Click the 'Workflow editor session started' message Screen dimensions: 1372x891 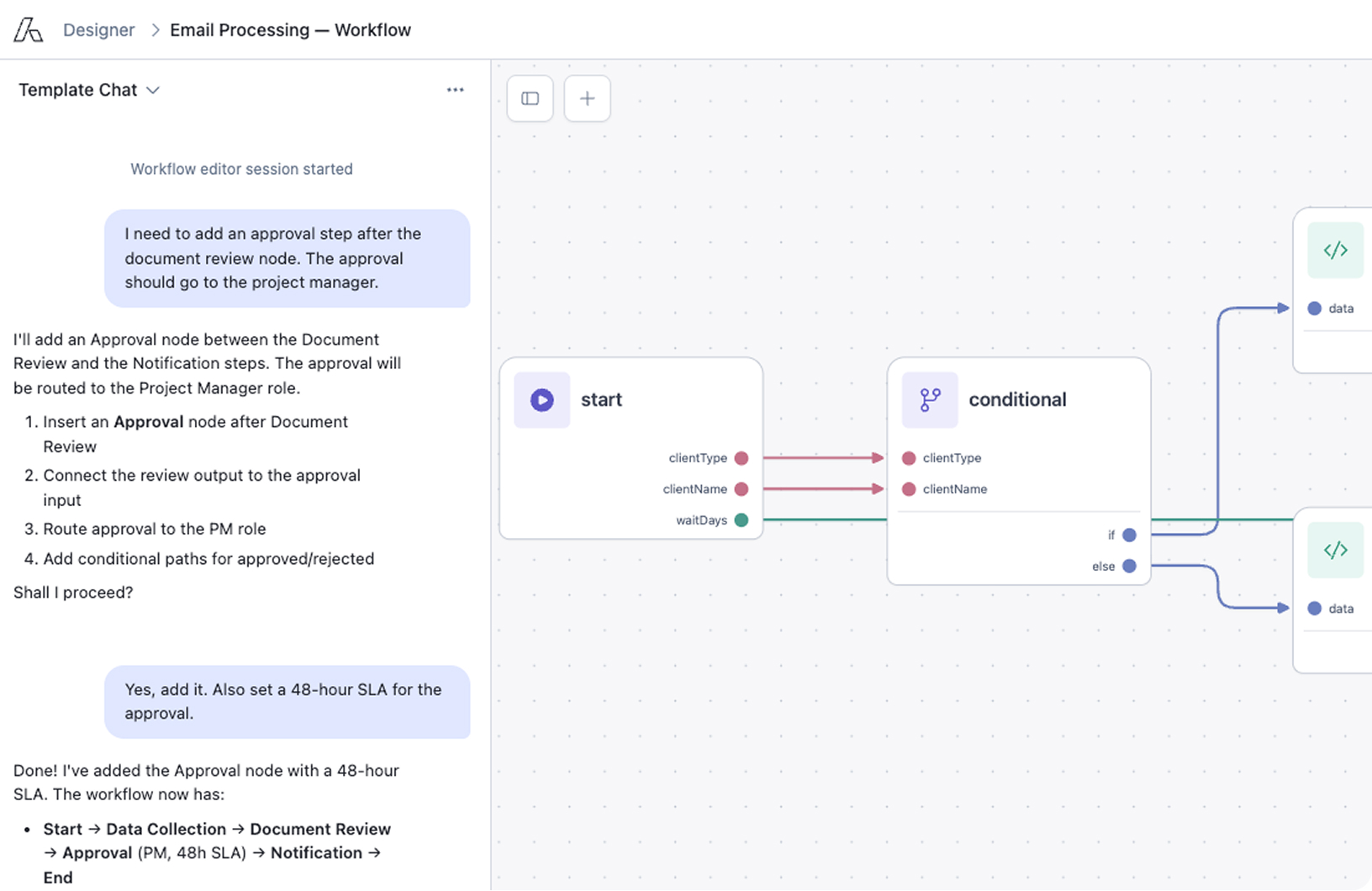coord(241,169)
